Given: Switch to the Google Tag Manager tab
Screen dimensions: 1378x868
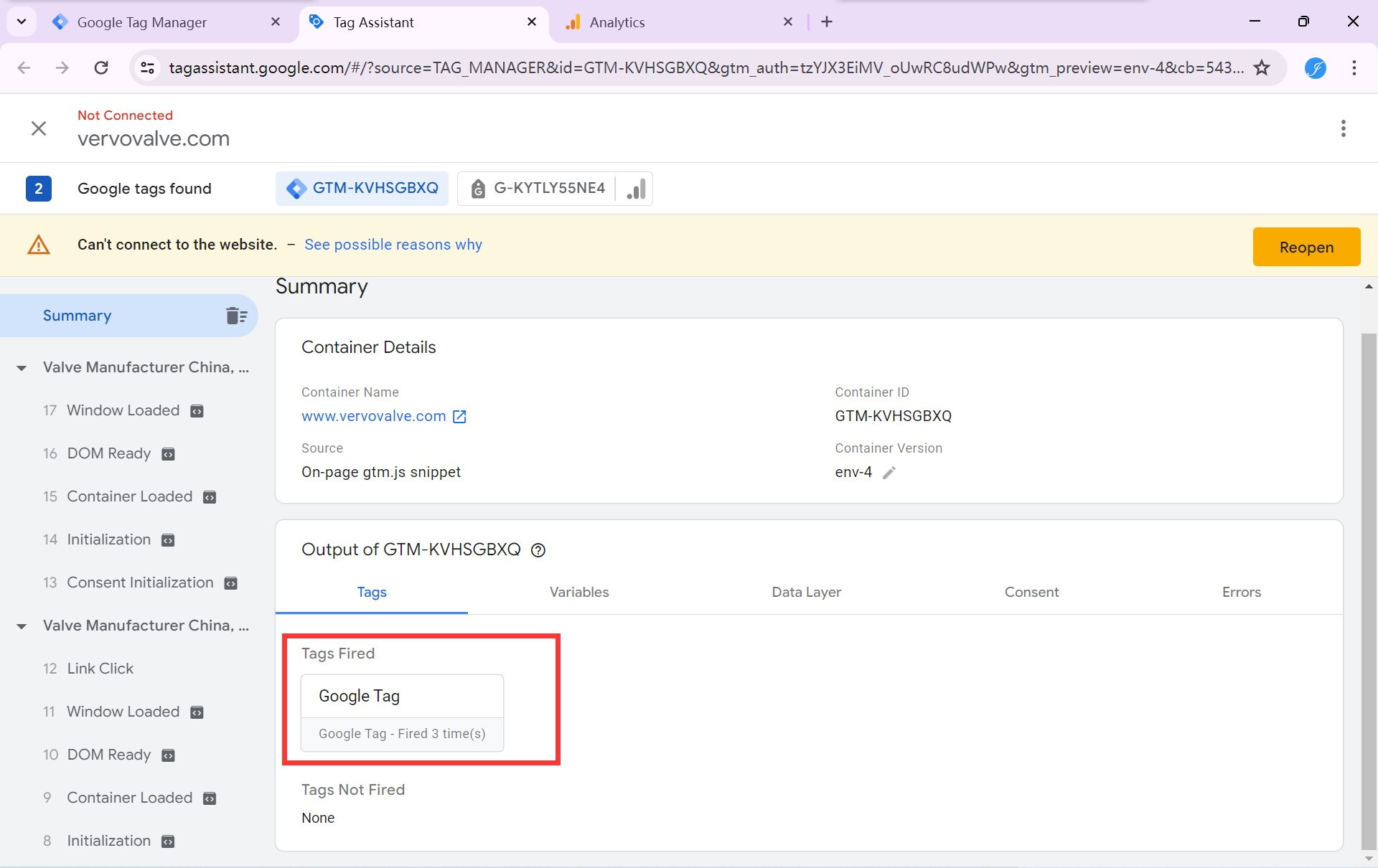Looking at the screenshot, I should (x=141, y=22).
